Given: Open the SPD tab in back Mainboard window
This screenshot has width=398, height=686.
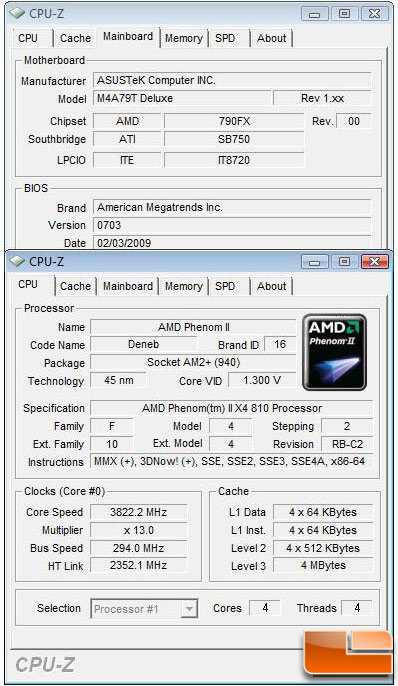Looking at the screenshot, I should pos(225,38).
